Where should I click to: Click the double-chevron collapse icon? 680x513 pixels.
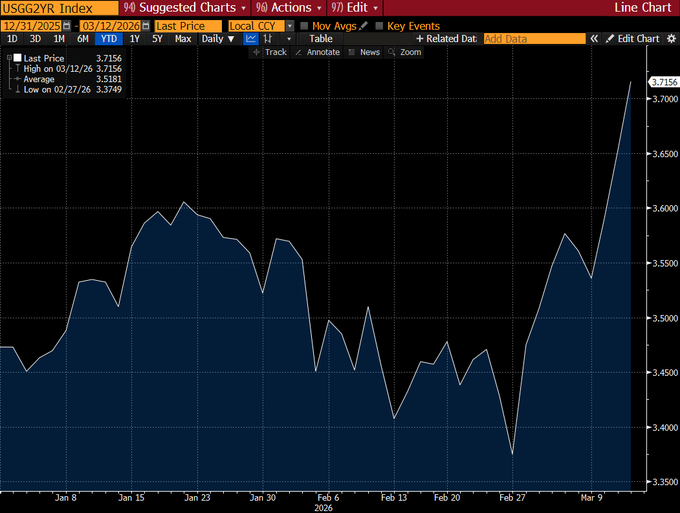tap(594, 39)
